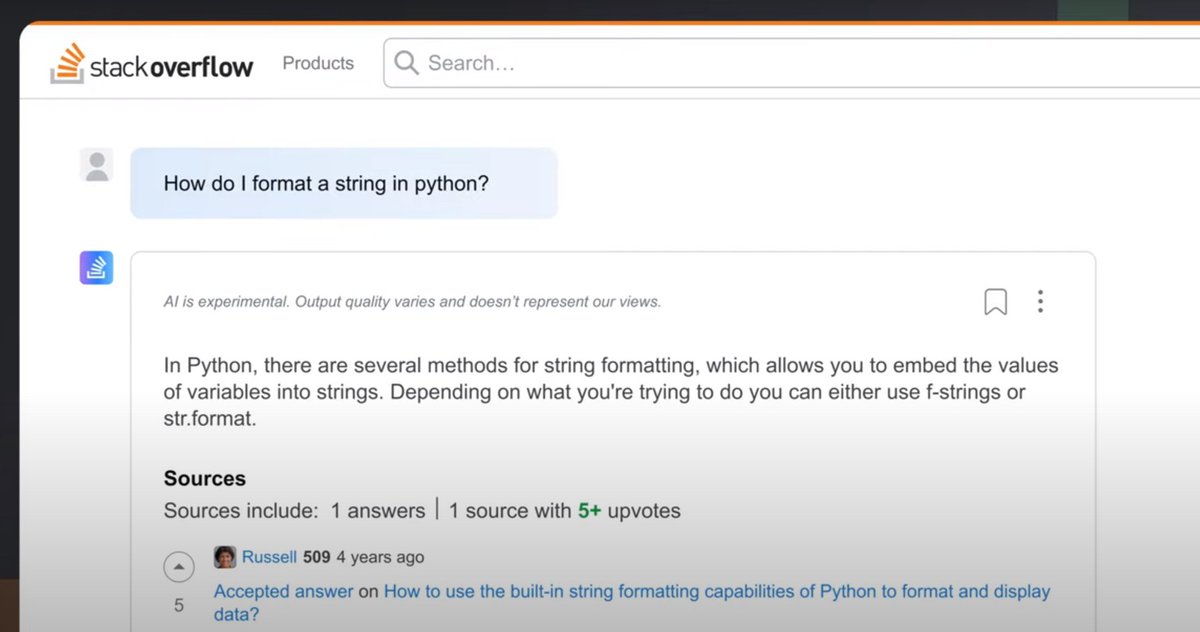Click the Stack Overflow logo
The width and height of the screenshot is (1200, 632).
click(x=151, y=63)
